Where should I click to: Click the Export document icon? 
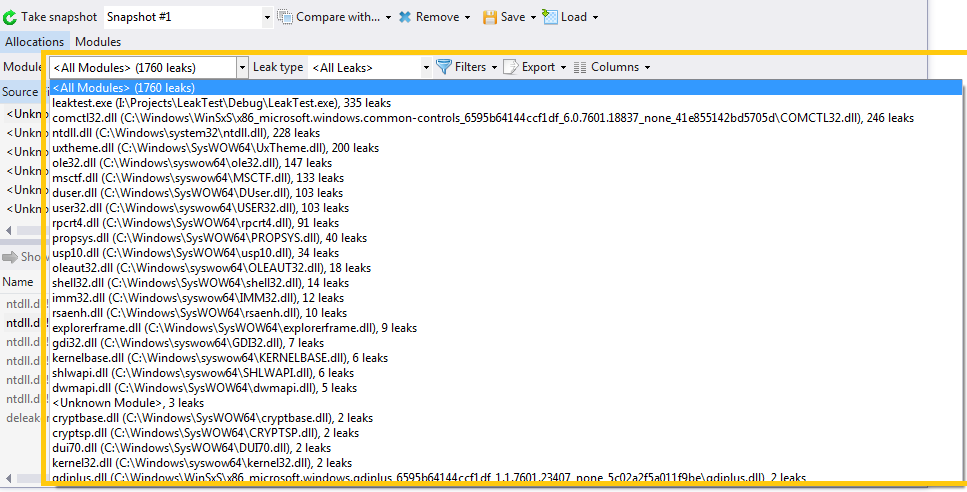pyautogui.click(x=510, y=67)
